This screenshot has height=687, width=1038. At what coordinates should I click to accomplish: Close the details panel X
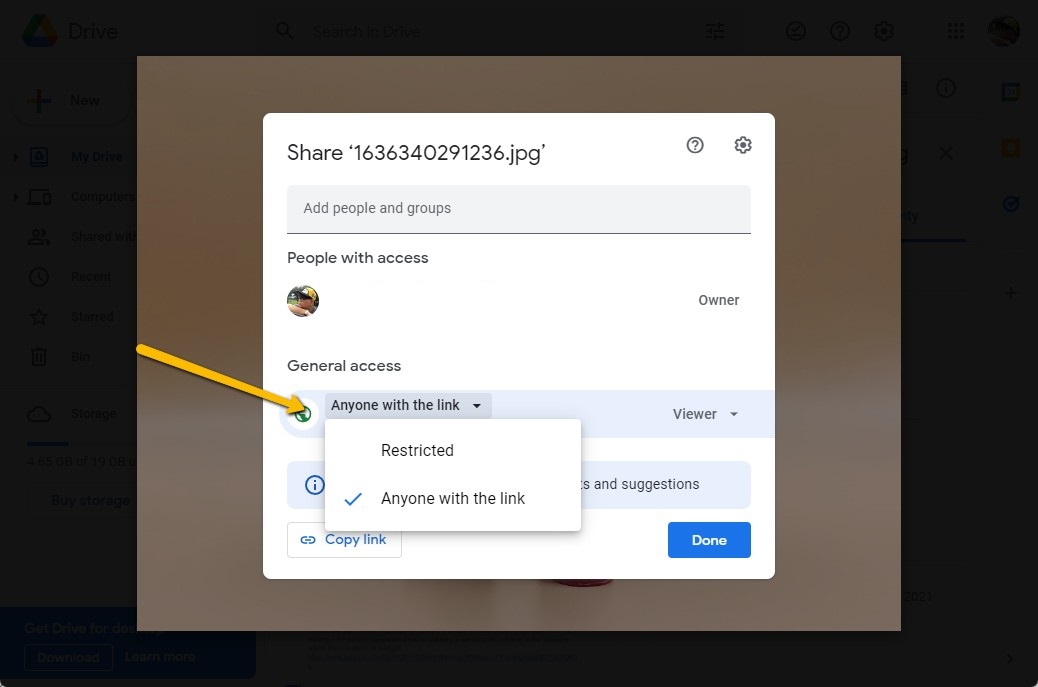coord(945,154)
